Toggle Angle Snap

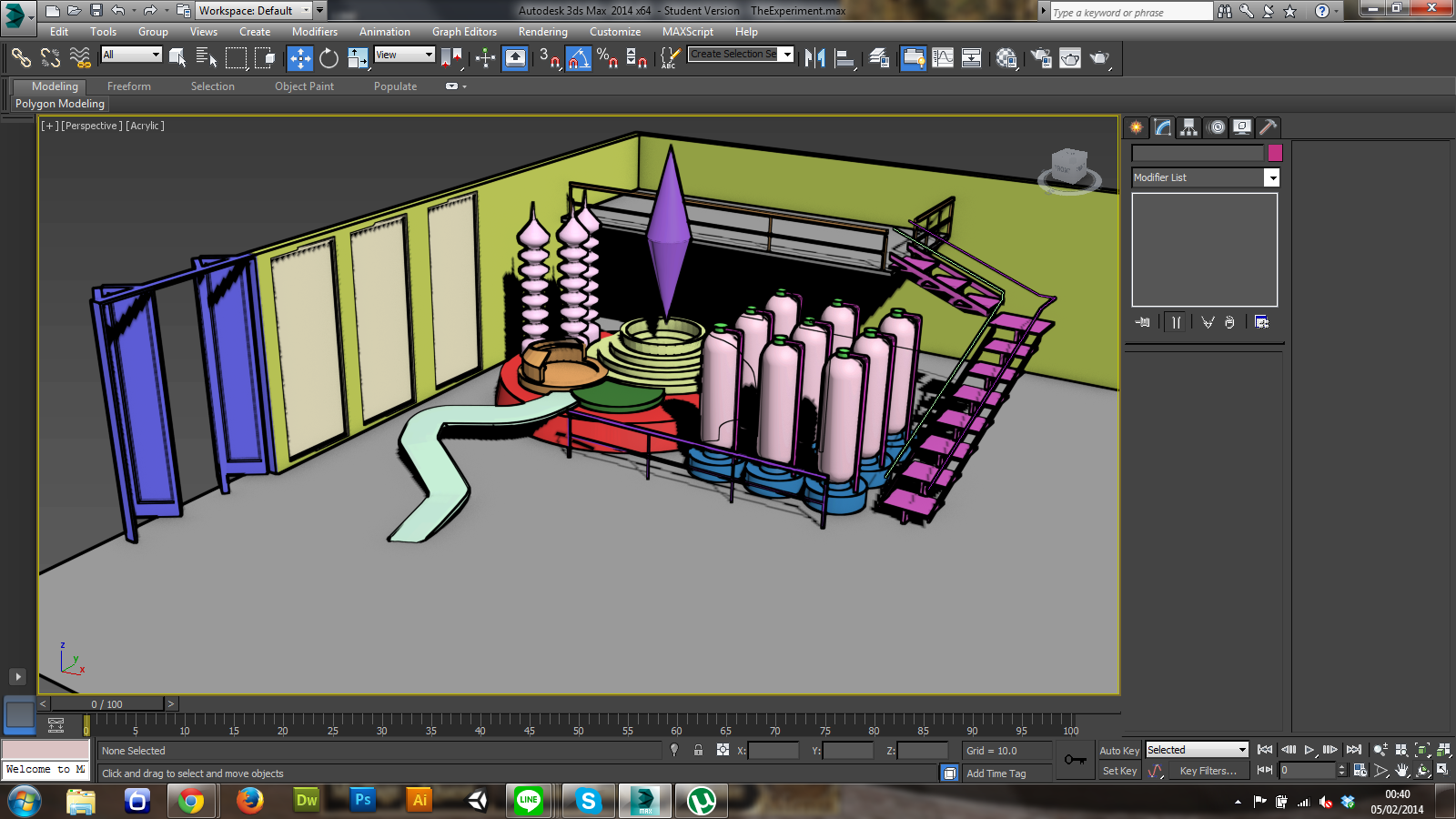tap(579, 58)
